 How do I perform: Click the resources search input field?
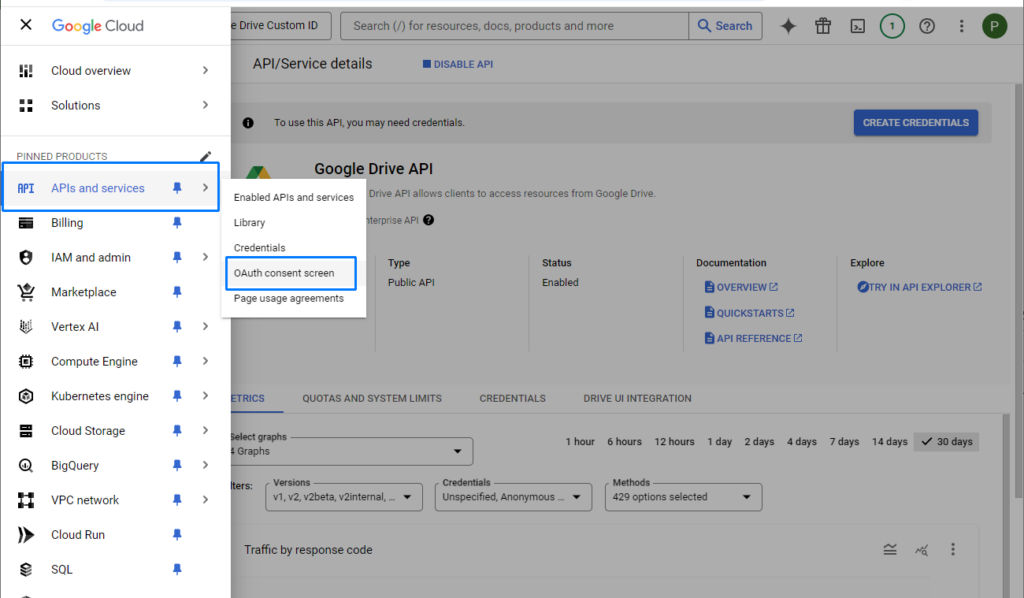(x=514, y=26)
